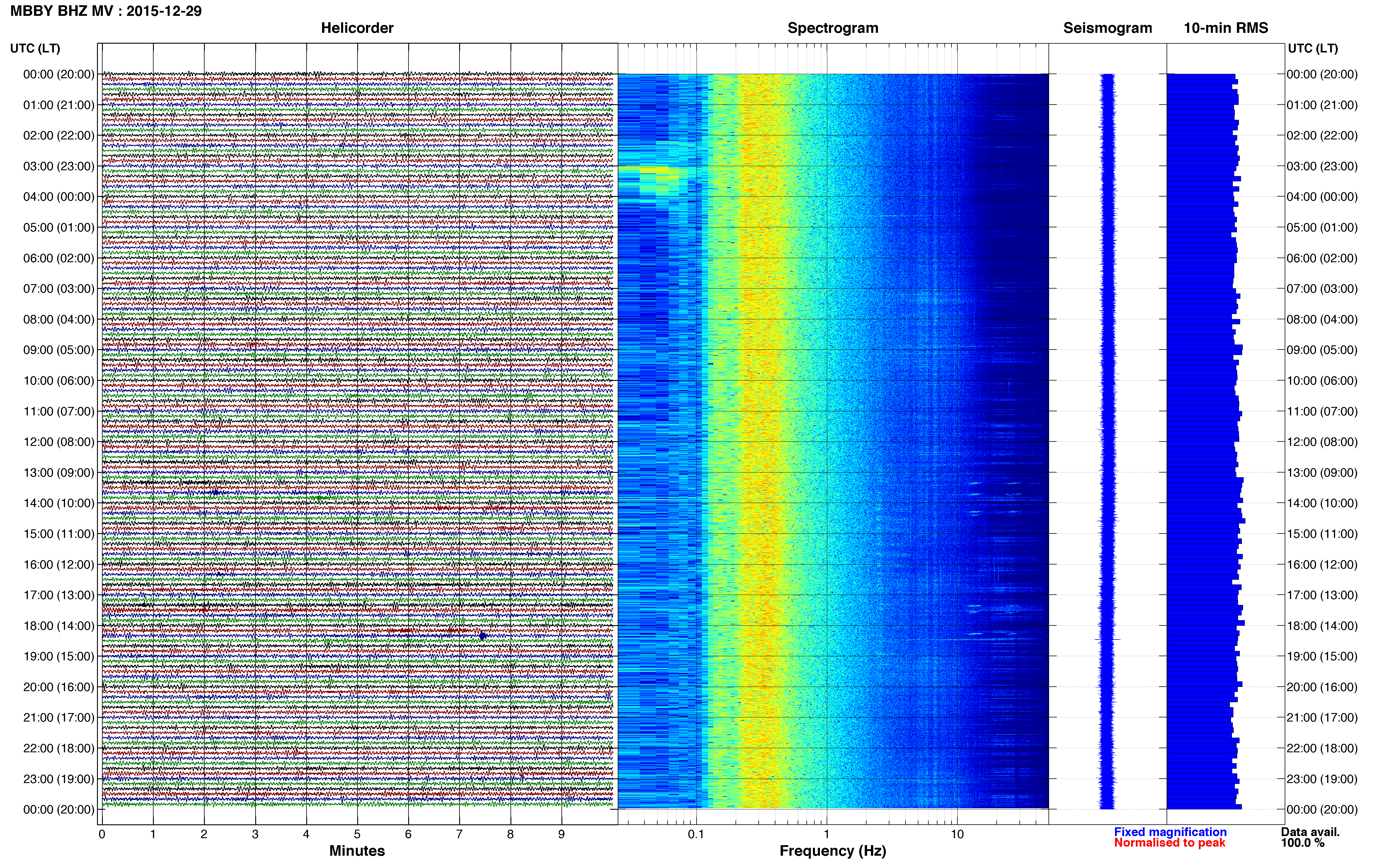The height and width of the screenshot is (868, 1389).
Task: Select the Helicorder panel heading
Action: 357,28
